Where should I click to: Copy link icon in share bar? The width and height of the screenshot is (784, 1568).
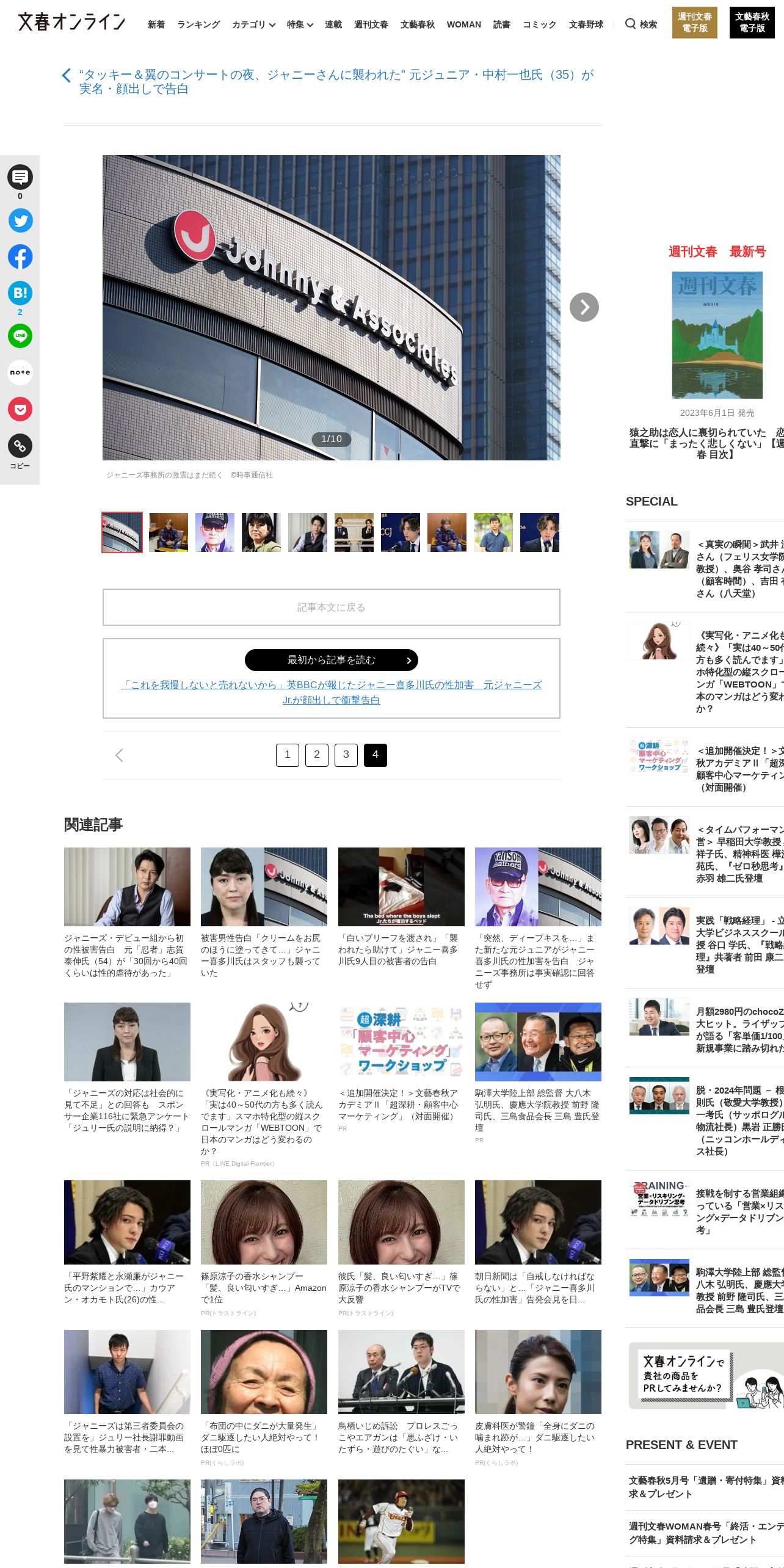pos(20,446)
